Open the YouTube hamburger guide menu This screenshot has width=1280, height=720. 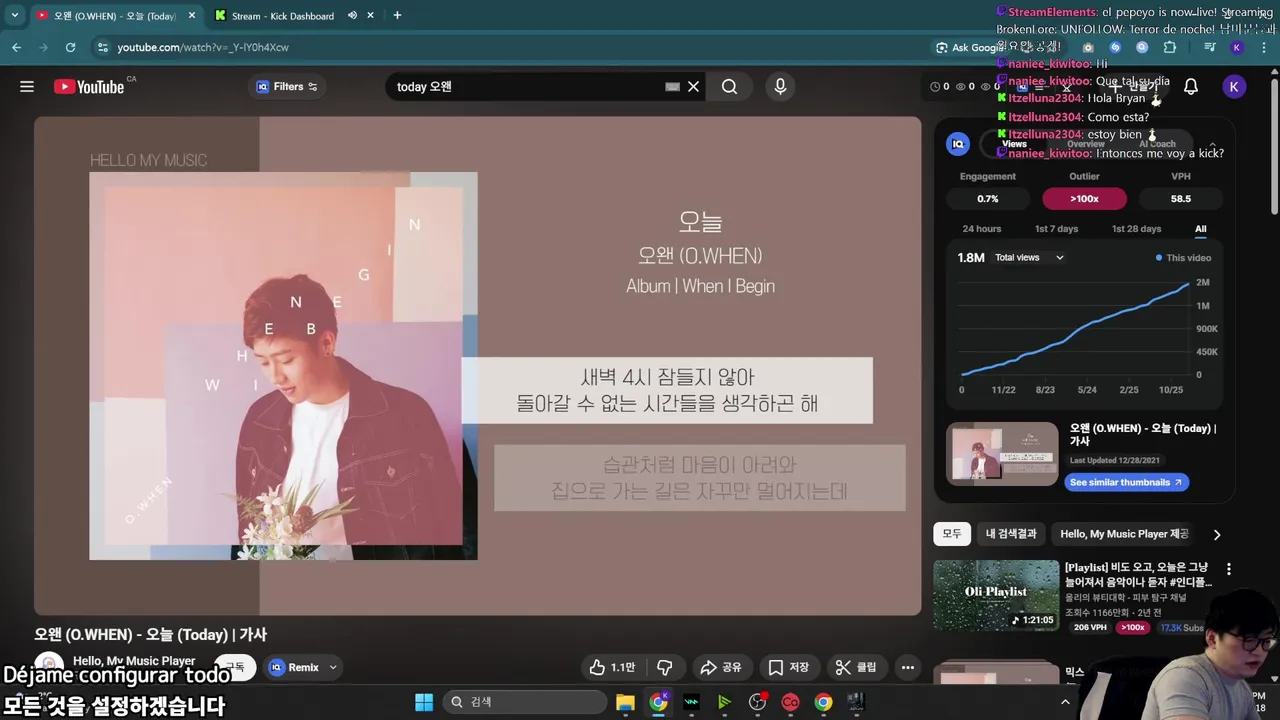click(27, 87)
